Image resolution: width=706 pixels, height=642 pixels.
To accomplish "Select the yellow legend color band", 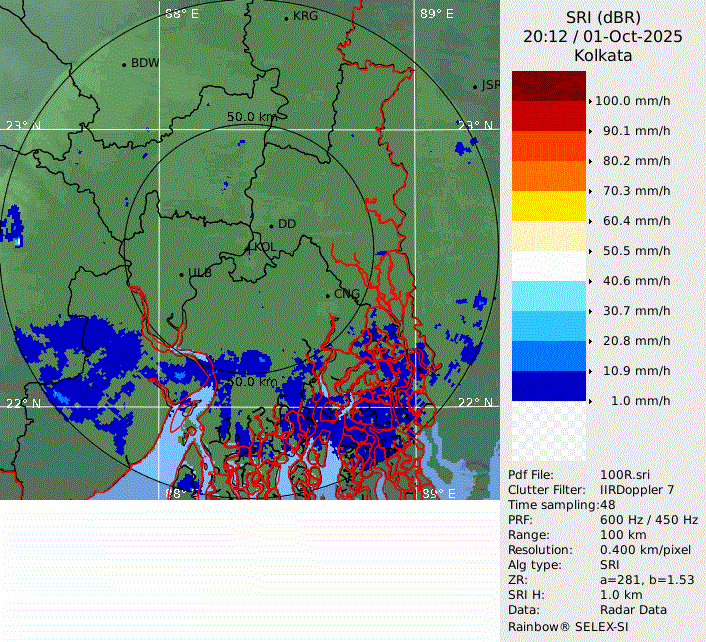I will pyautogui.click(x=548, y=206).
